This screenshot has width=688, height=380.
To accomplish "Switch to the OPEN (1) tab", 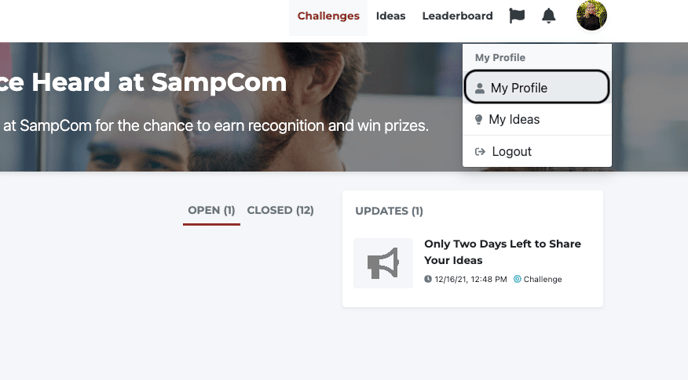I will point(211,211).
